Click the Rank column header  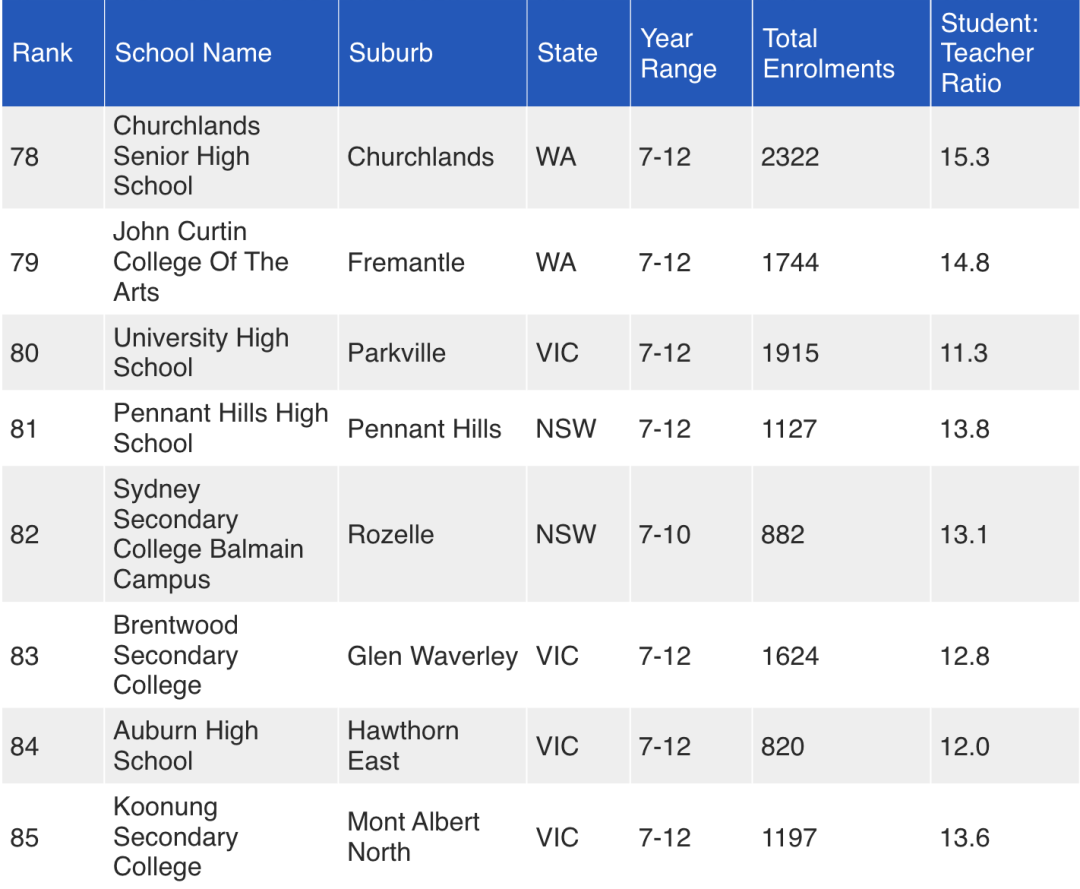42,53
